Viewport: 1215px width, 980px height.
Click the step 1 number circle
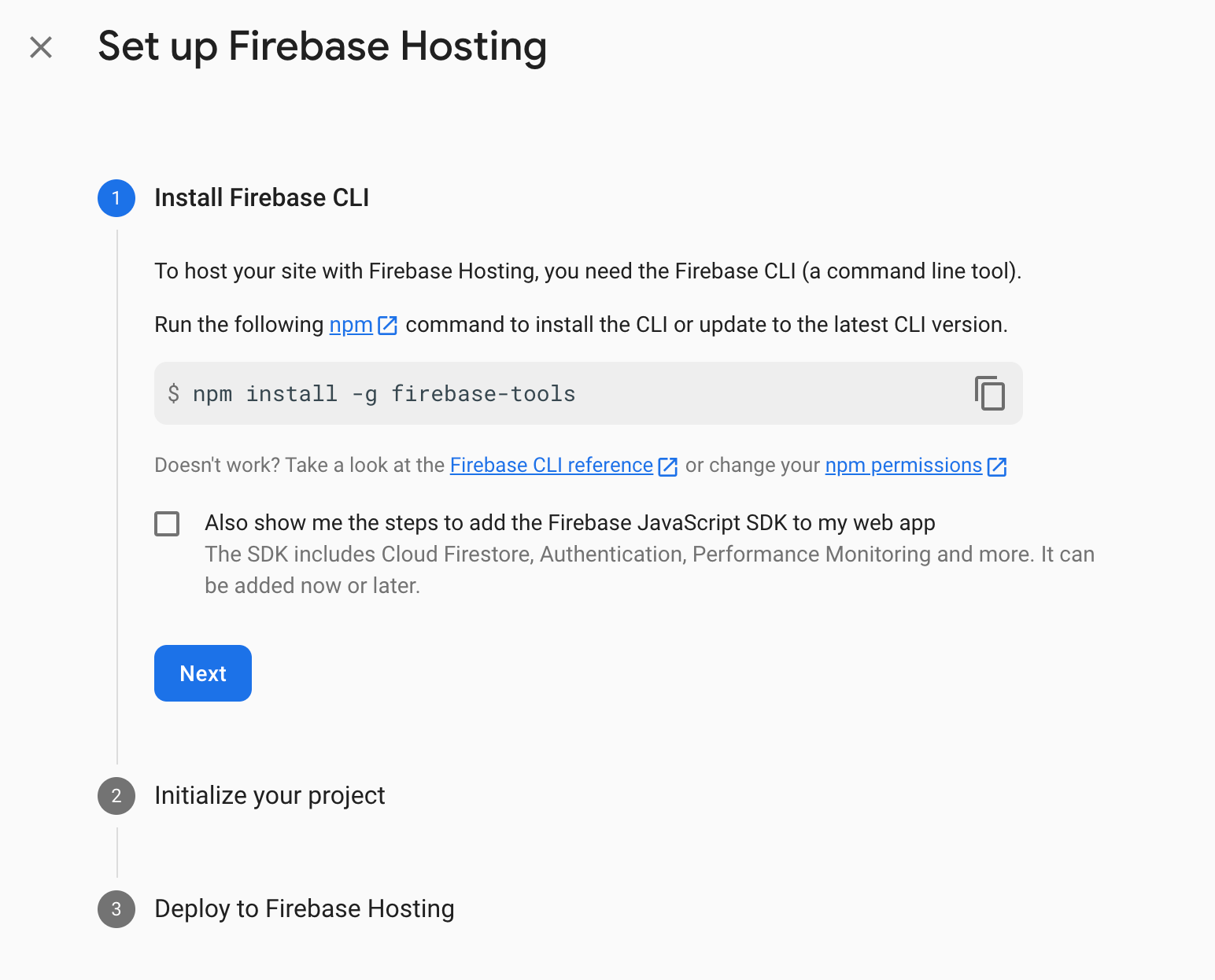coord(116,198)
